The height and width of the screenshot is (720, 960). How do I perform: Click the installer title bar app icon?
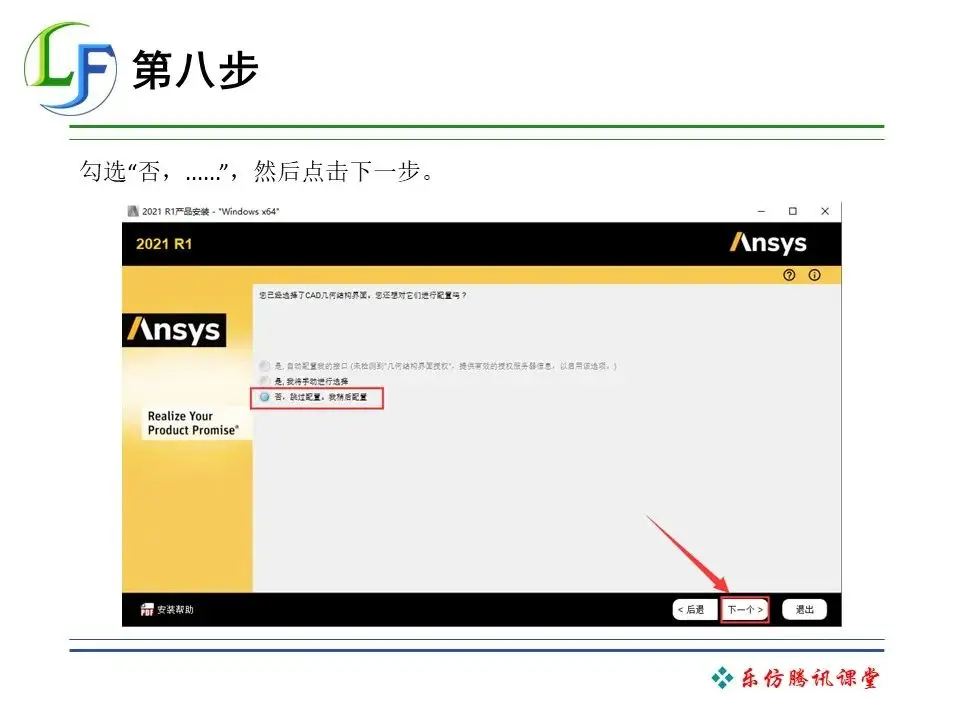[x=133, y=211]
